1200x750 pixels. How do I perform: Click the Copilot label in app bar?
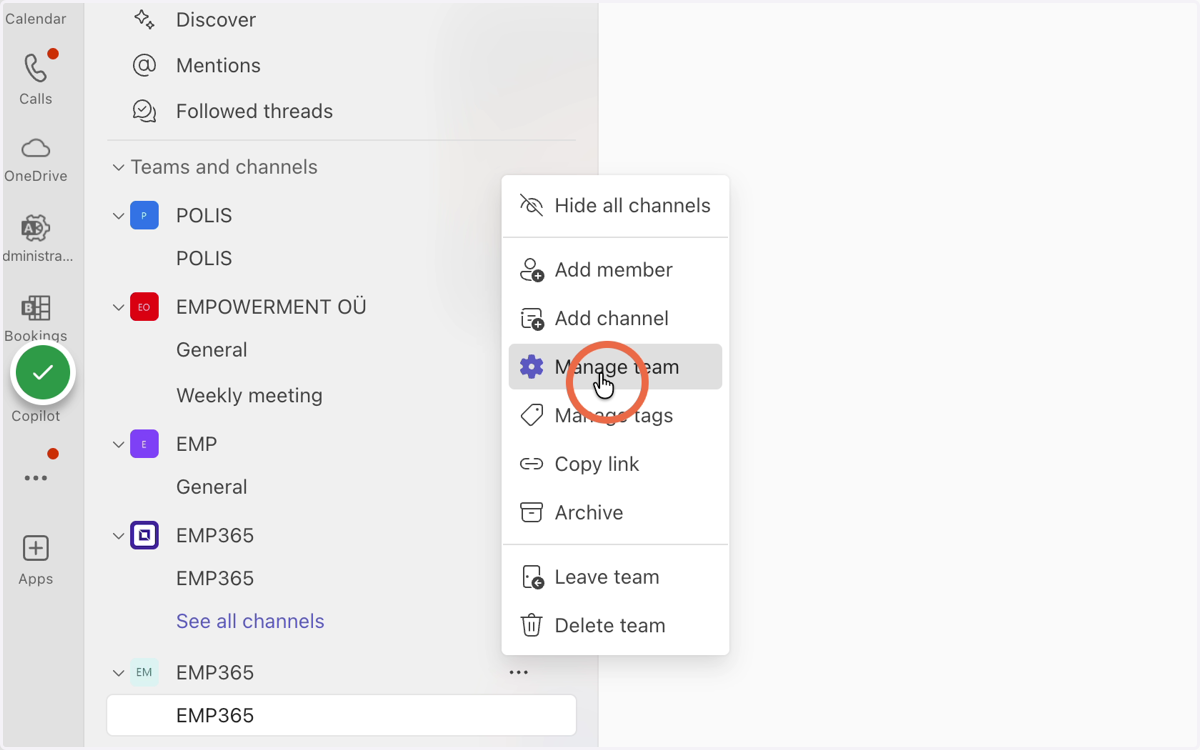(36, 416)
